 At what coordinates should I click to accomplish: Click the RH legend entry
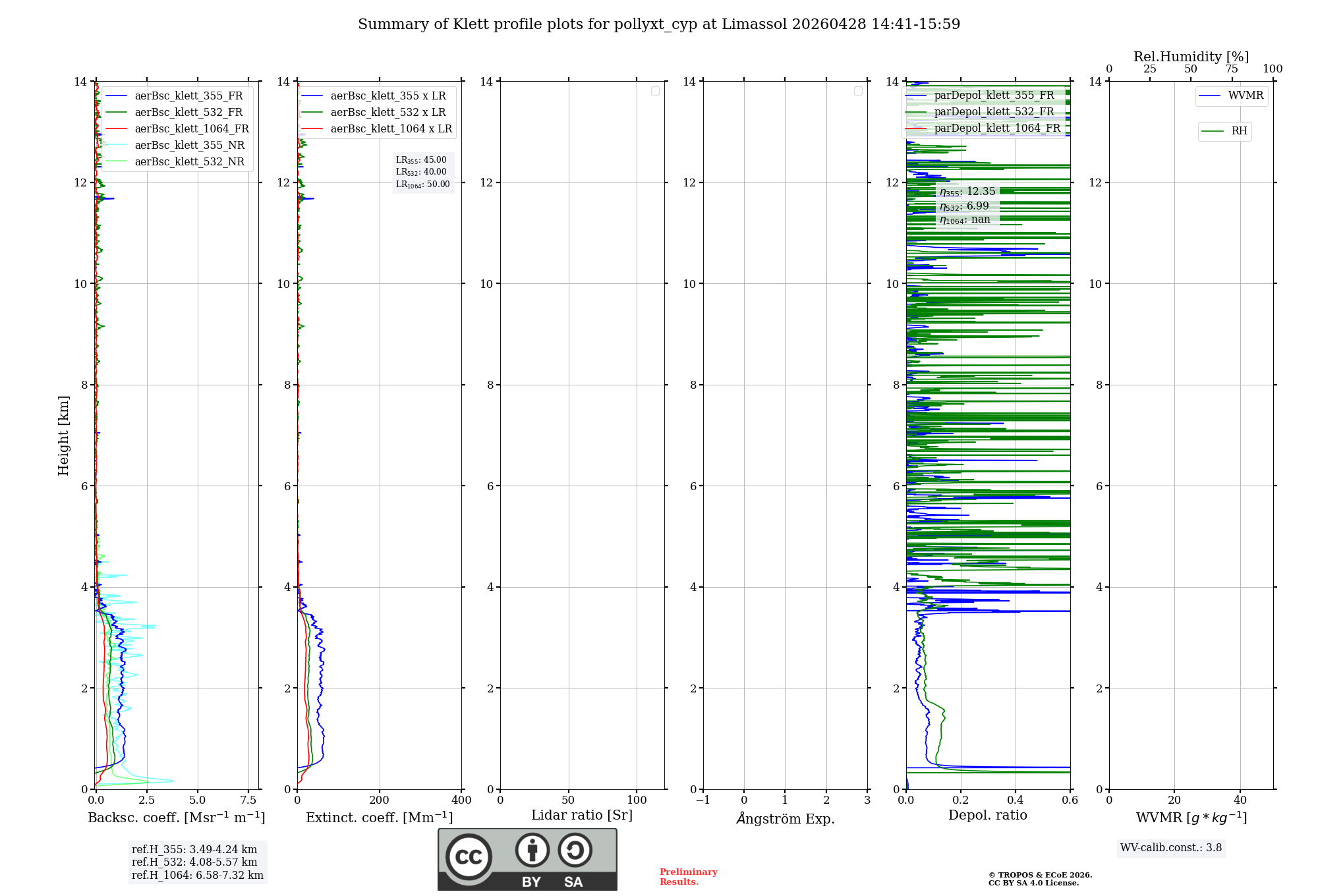tap(1224, 131)
